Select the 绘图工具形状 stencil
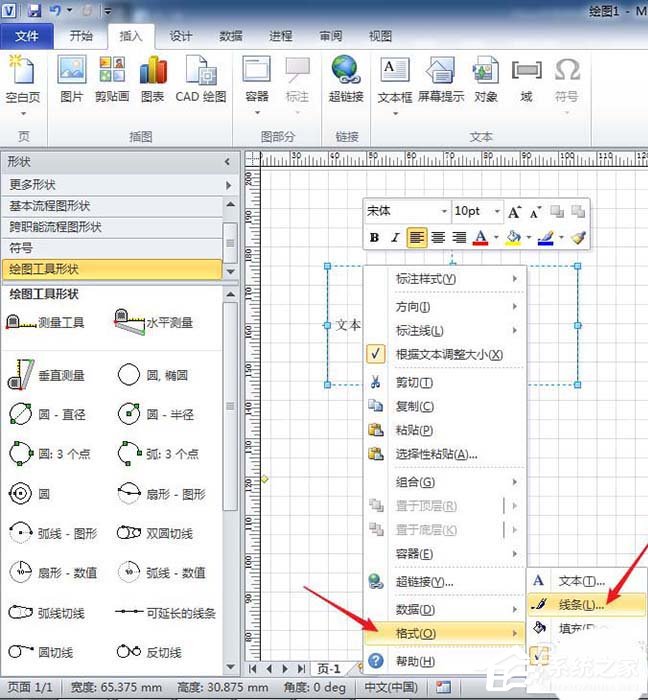This screenshot has height=700, width=648. [x=112, y=269]
